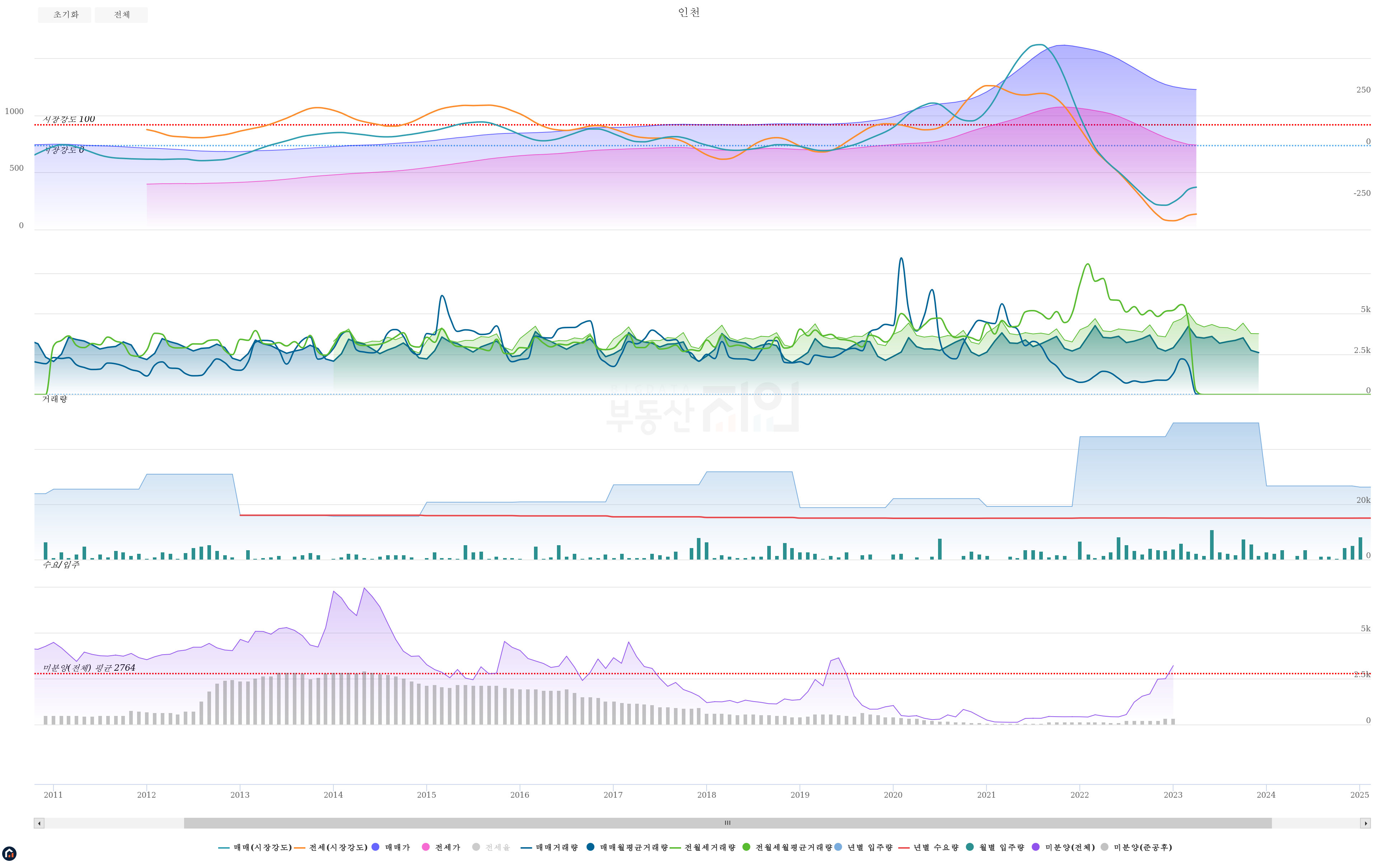Click the 전월세월평균거래량 green dot legend

click(x=746, y=847)
